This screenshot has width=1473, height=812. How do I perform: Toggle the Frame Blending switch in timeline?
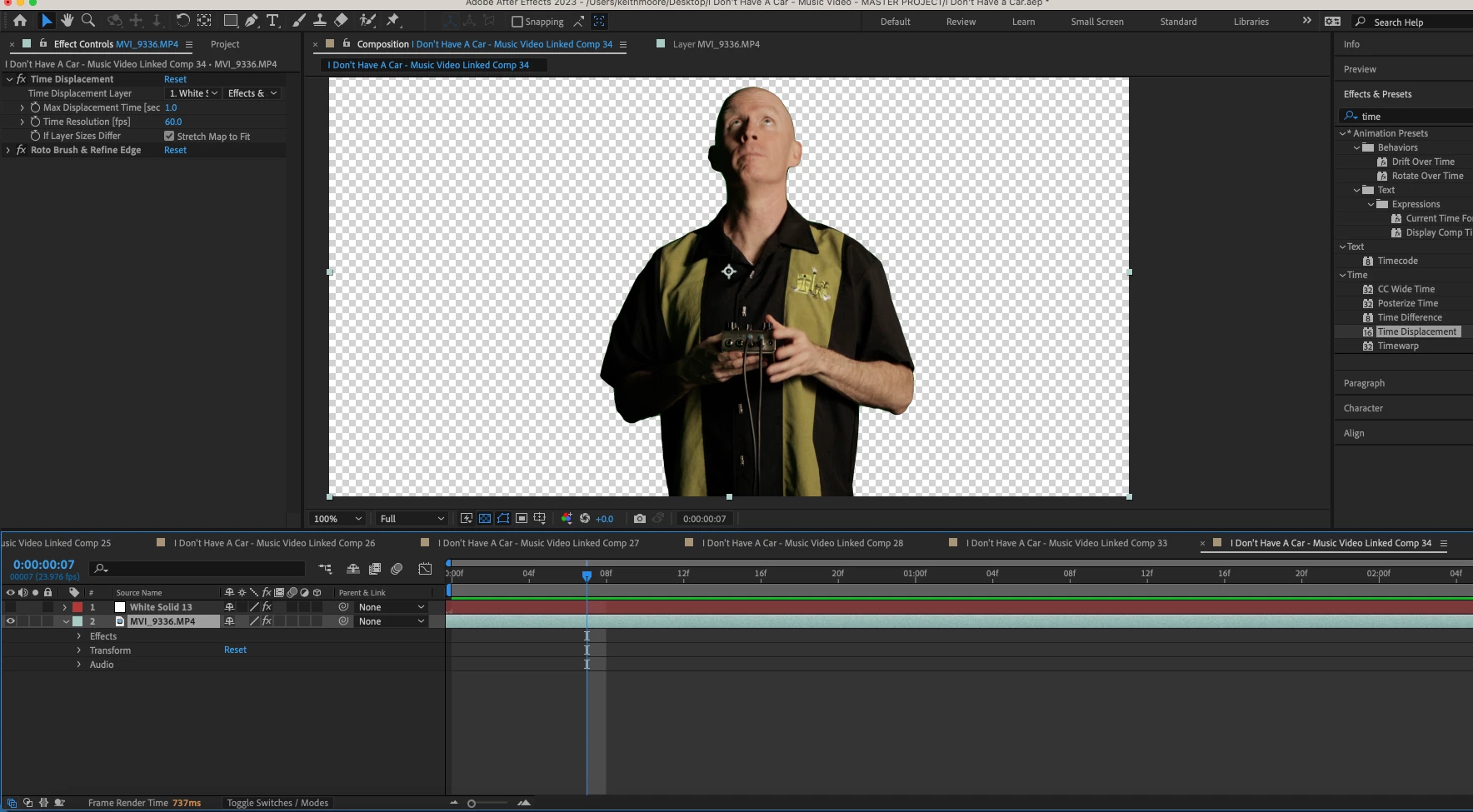click(375, 569)
